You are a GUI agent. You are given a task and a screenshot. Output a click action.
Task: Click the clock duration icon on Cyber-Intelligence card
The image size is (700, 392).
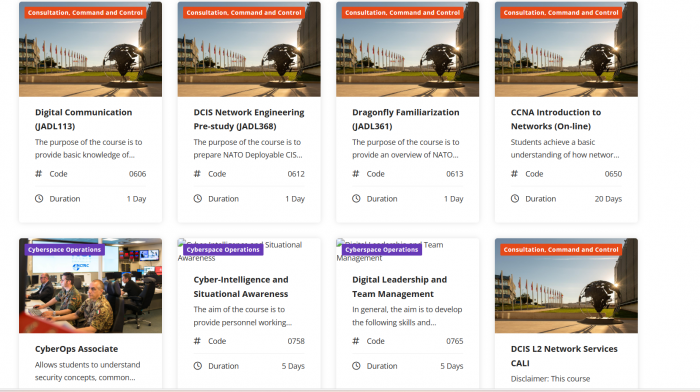point(197,366)
